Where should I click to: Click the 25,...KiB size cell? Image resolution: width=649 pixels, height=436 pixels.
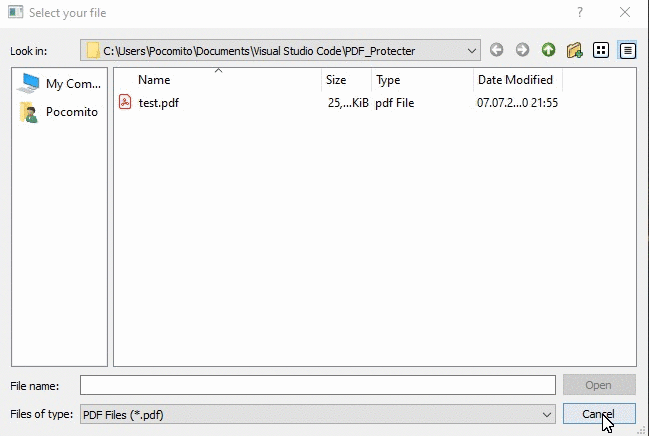[x=348, y=103]
